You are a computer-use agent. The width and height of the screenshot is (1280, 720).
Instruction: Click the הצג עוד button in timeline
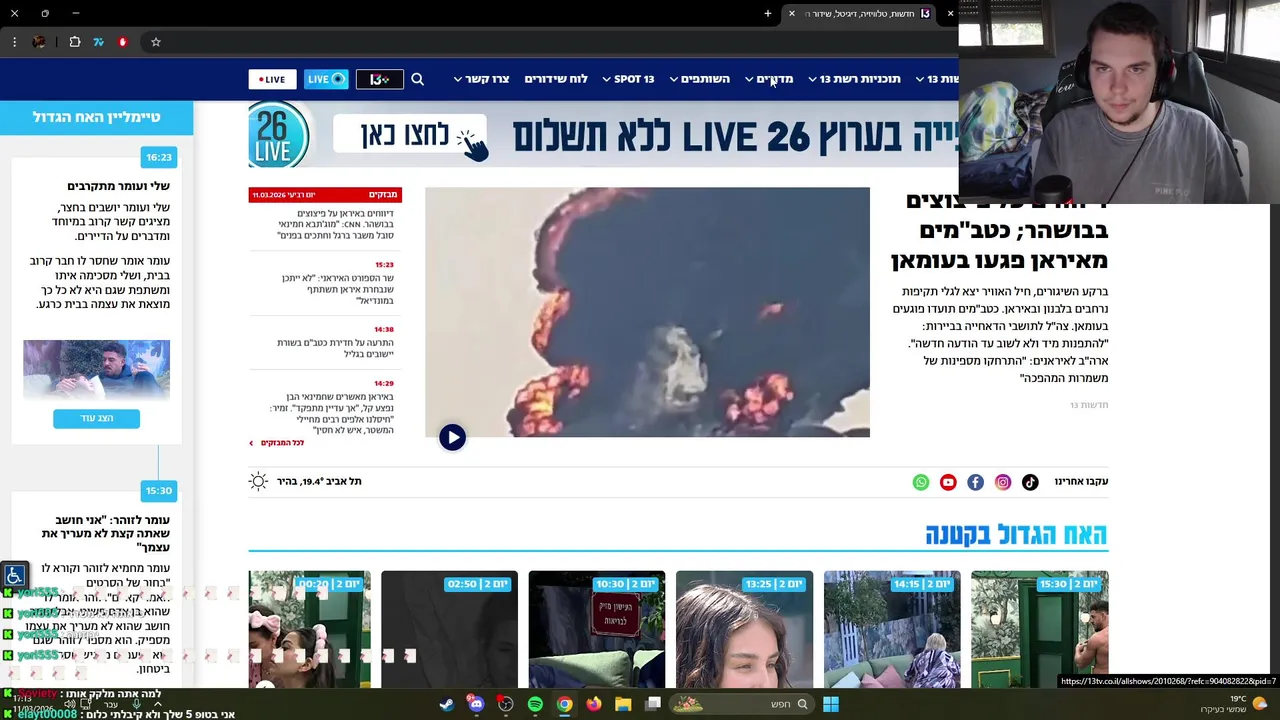click(x=97, y=418)
